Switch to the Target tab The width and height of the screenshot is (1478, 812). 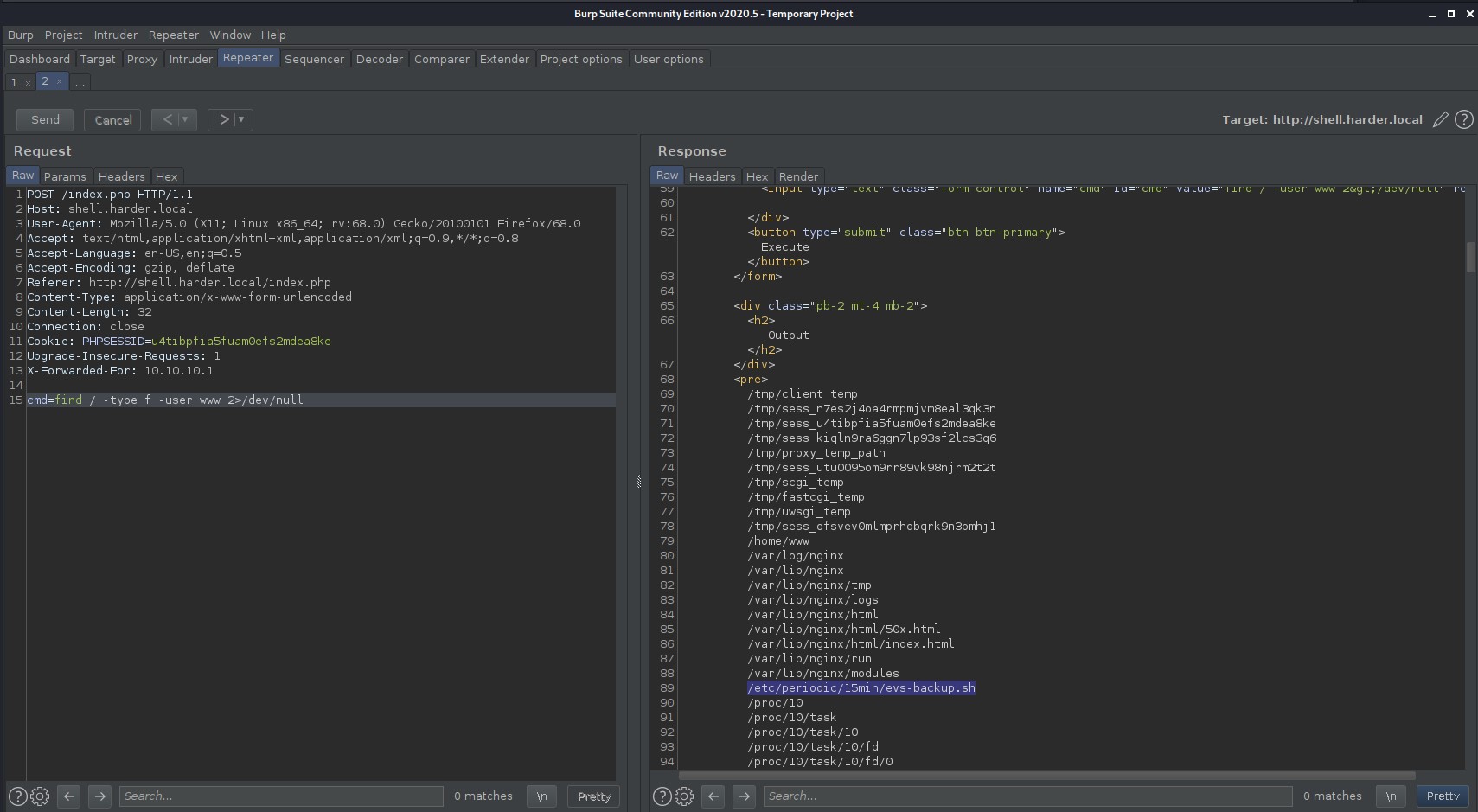coord(98,60)
